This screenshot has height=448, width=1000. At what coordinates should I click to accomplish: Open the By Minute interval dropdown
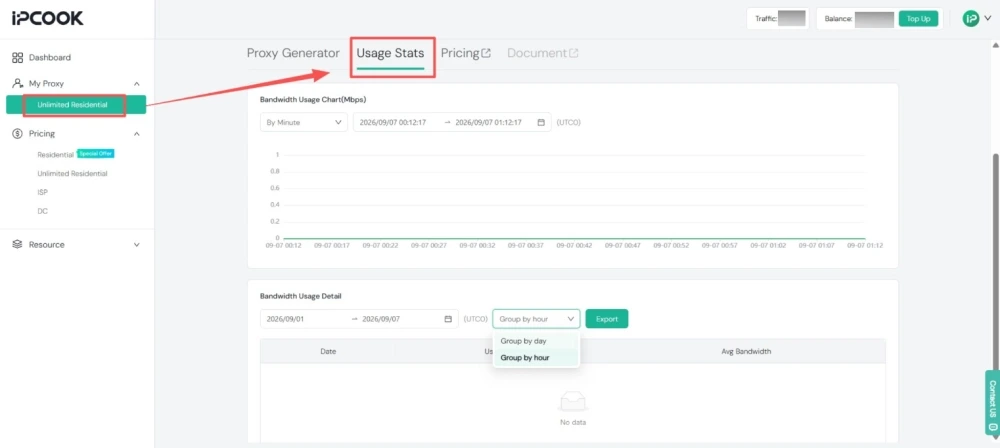[304, 123]
